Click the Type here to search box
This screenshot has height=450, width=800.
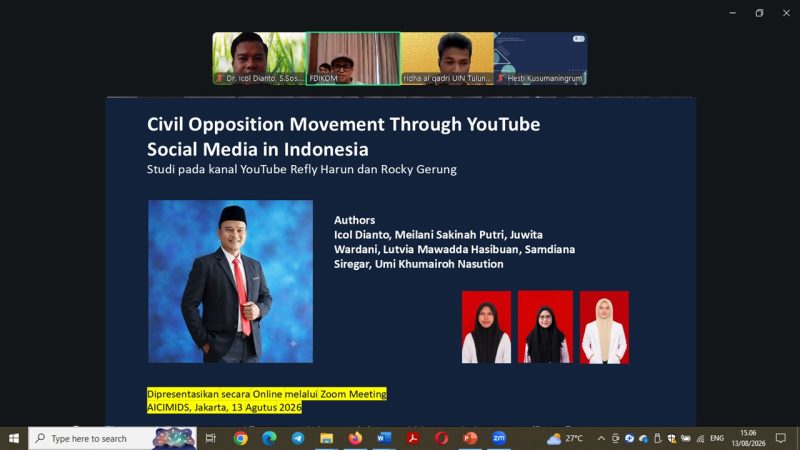112,438
